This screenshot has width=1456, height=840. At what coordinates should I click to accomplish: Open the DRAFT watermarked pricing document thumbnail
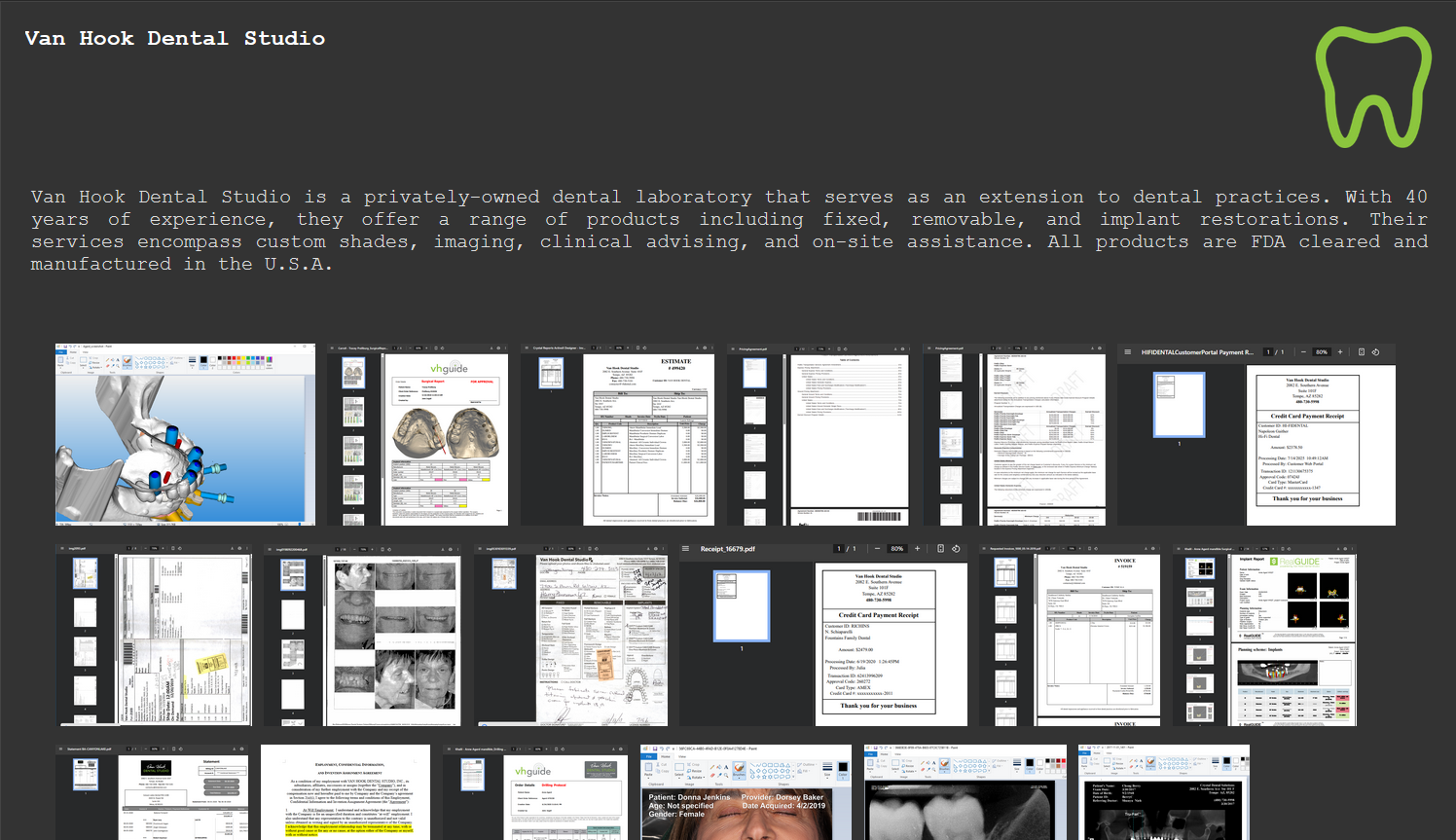coord(1014,434)
